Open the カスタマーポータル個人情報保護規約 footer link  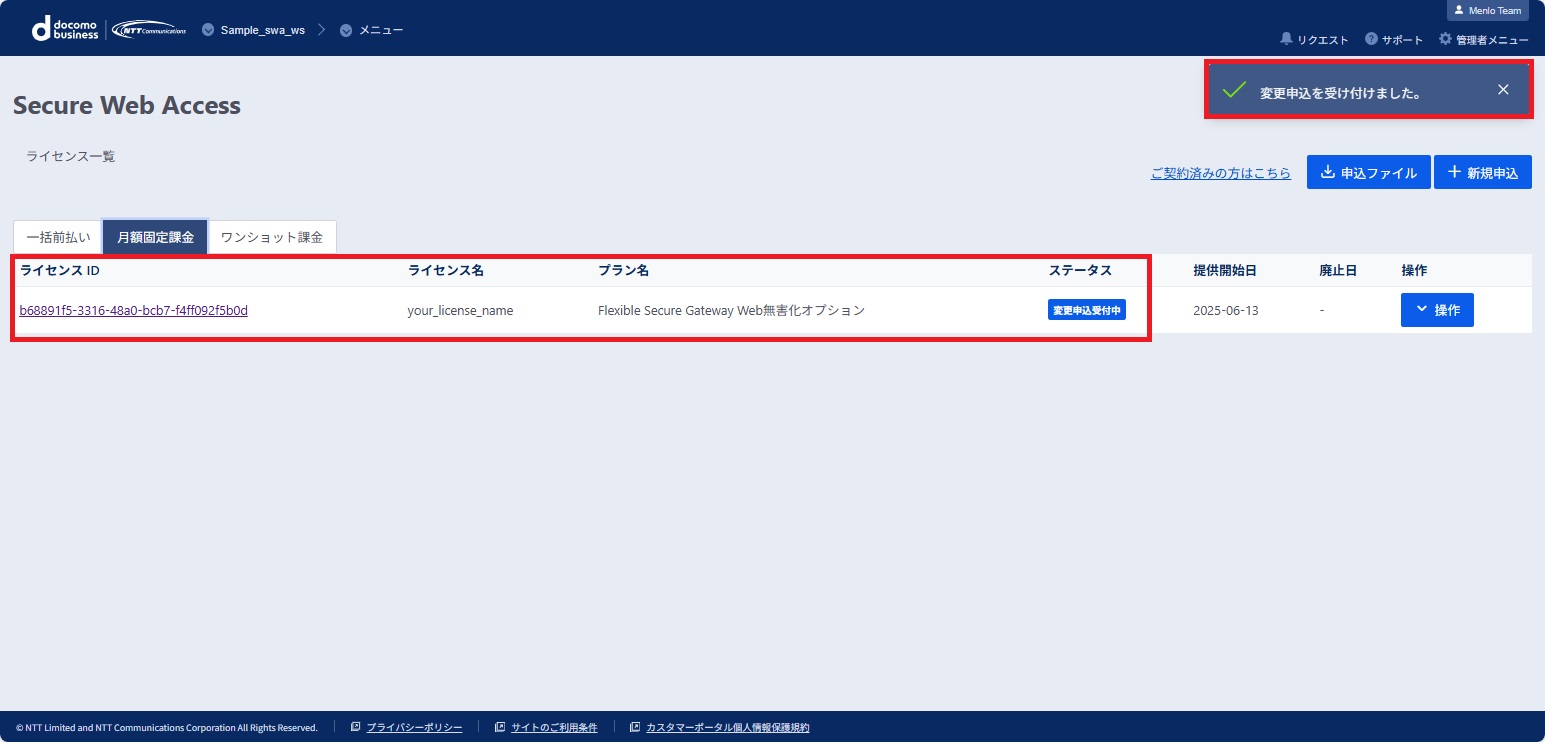[x=728, y=727]
